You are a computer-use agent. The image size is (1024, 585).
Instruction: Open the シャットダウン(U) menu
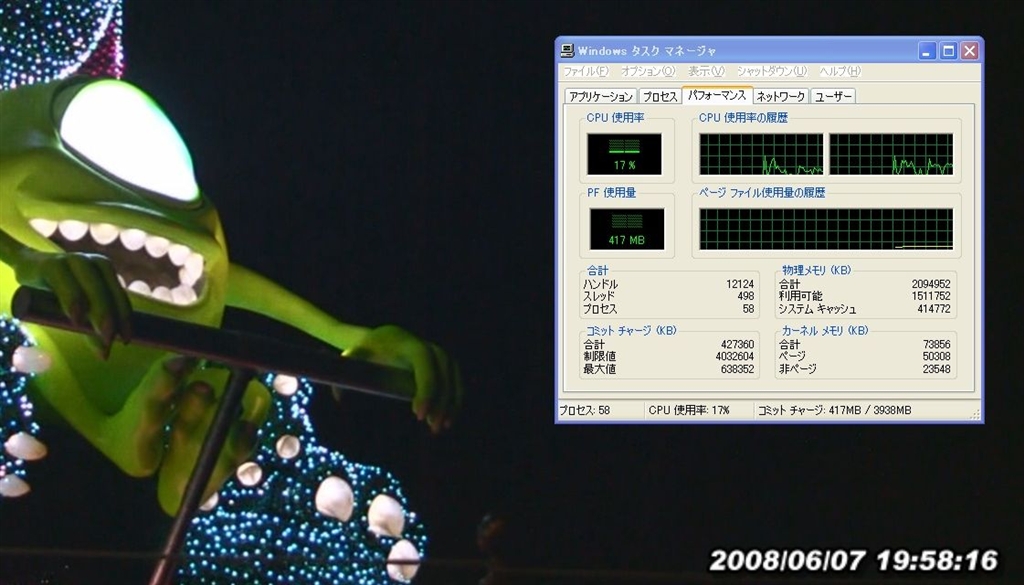pyautogui.click(x=772, y=71)
